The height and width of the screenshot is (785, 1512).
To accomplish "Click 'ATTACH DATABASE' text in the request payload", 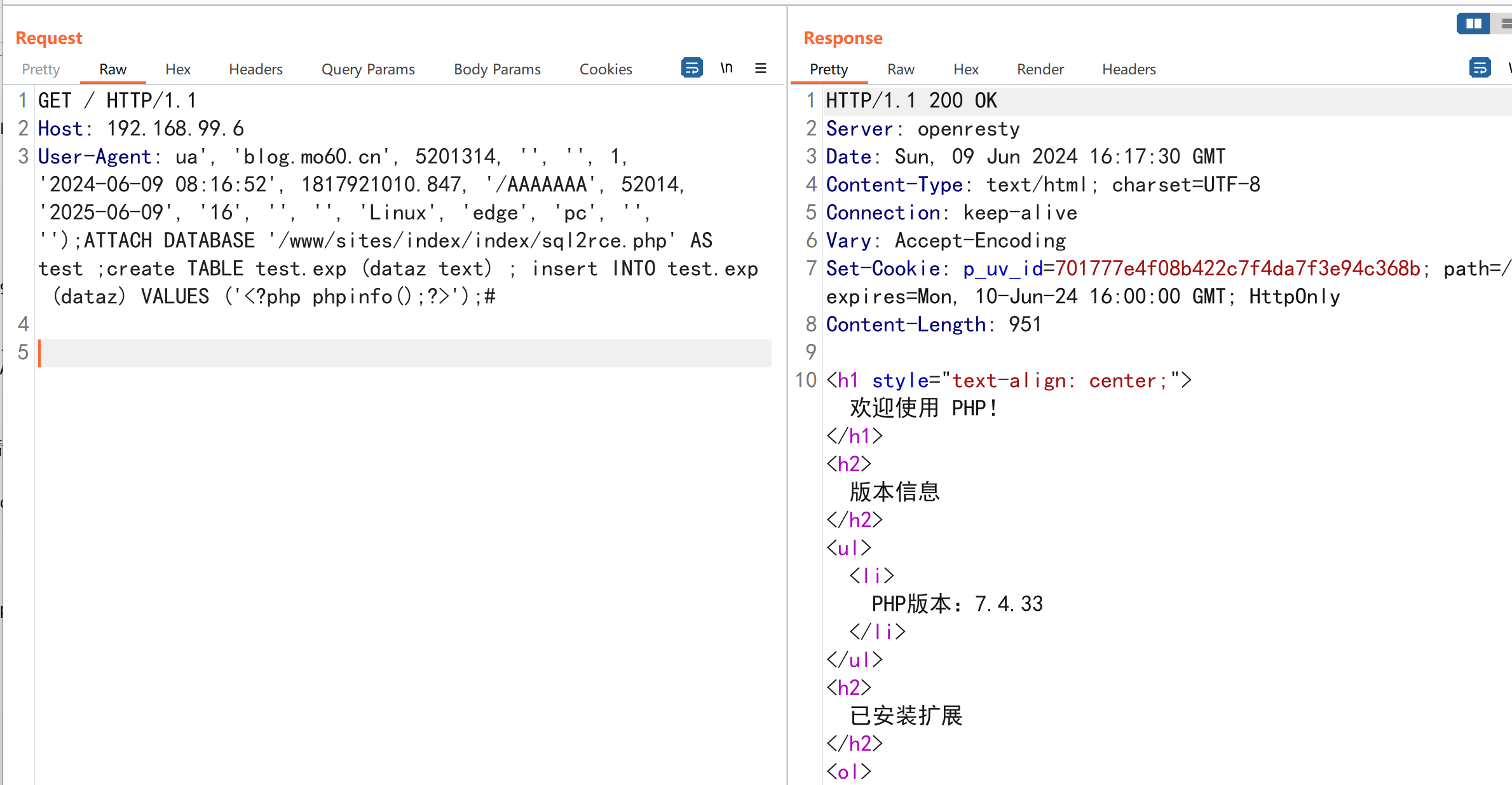I will coord(169,240).
